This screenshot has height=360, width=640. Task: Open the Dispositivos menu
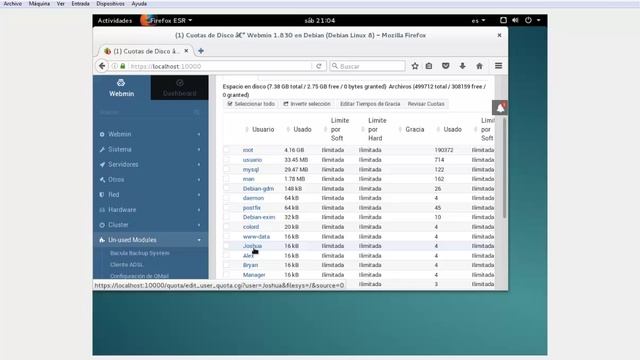pyautogui.click(x=110, y=4)
